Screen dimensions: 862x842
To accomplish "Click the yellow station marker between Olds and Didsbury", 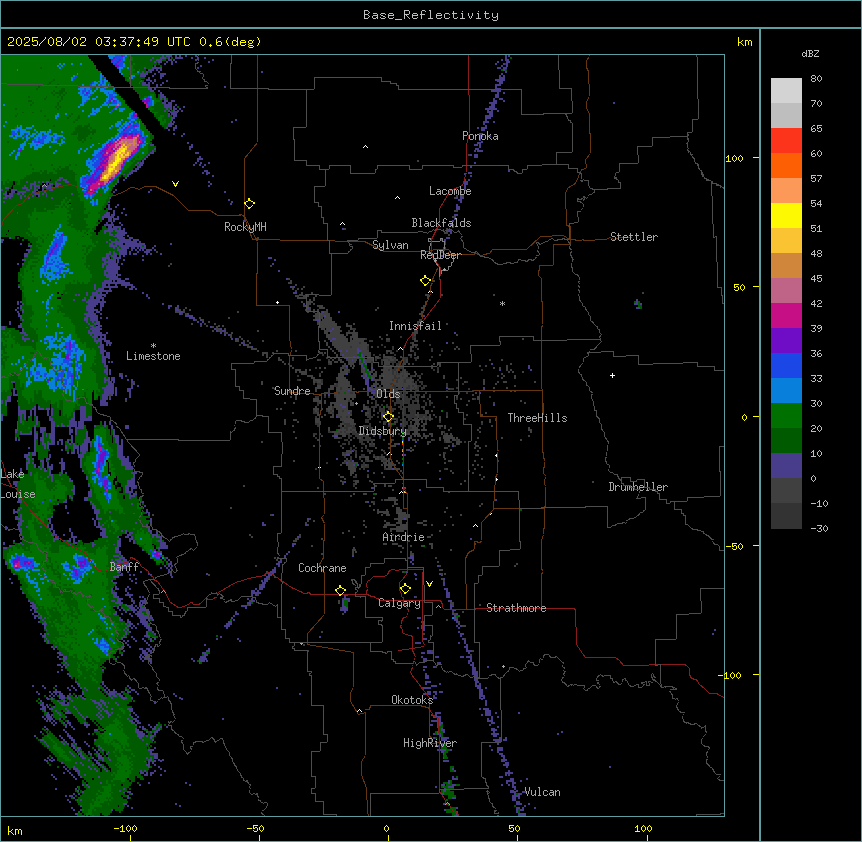I will point(388,416).
